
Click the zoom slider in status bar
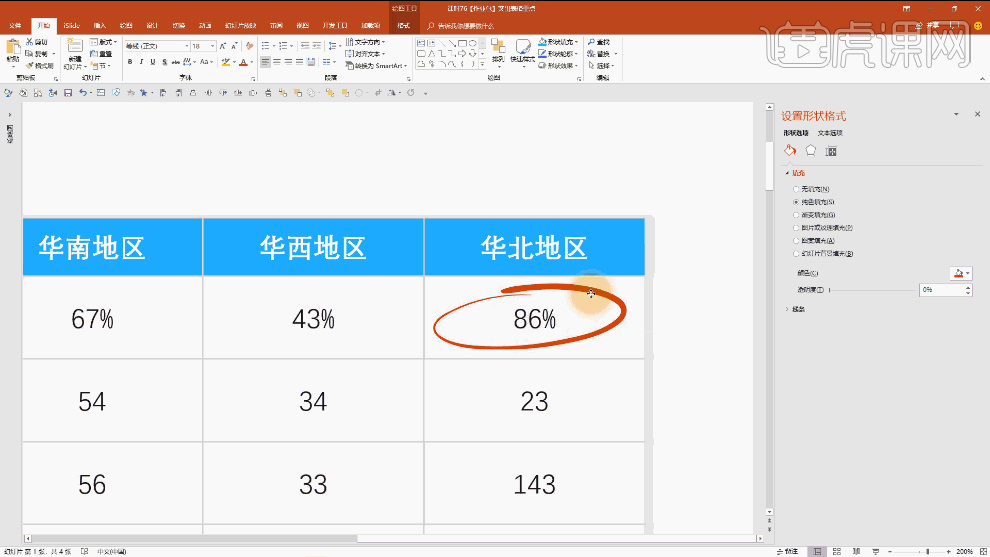click(x=919, y=551)
